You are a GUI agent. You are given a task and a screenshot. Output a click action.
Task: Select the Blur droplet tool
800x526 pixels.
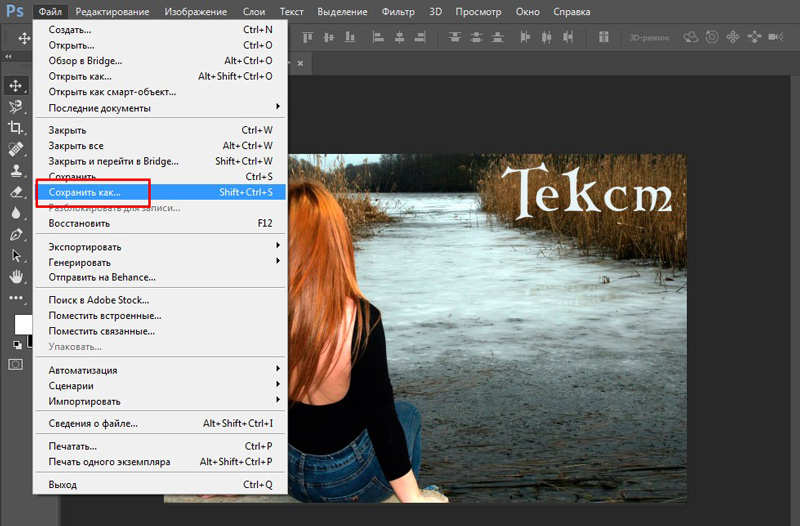[16, 213]
